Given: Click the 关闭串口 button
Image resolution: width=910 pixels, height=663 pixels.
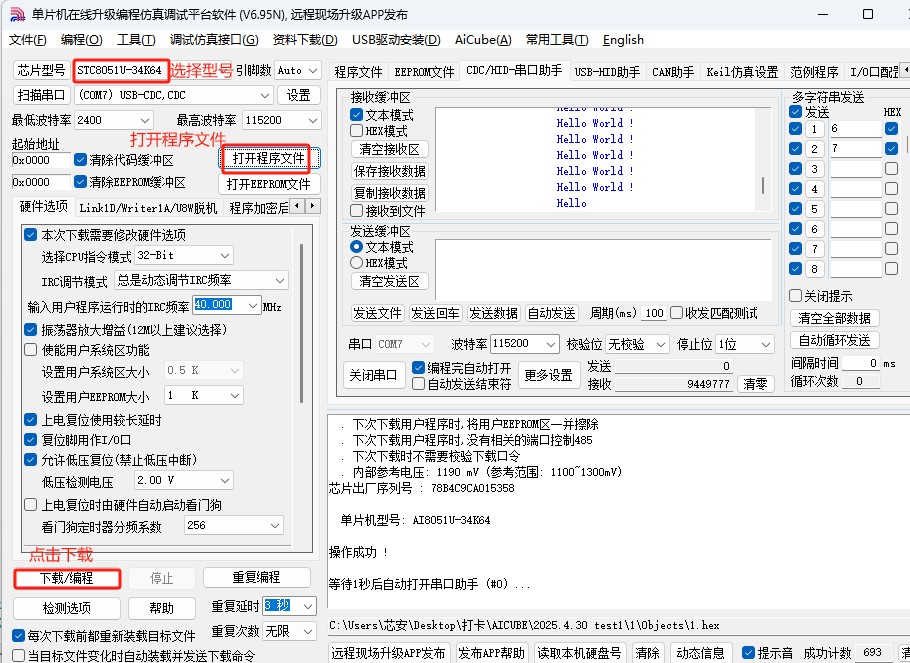Looking at the screenshot, I should point(373,375).
